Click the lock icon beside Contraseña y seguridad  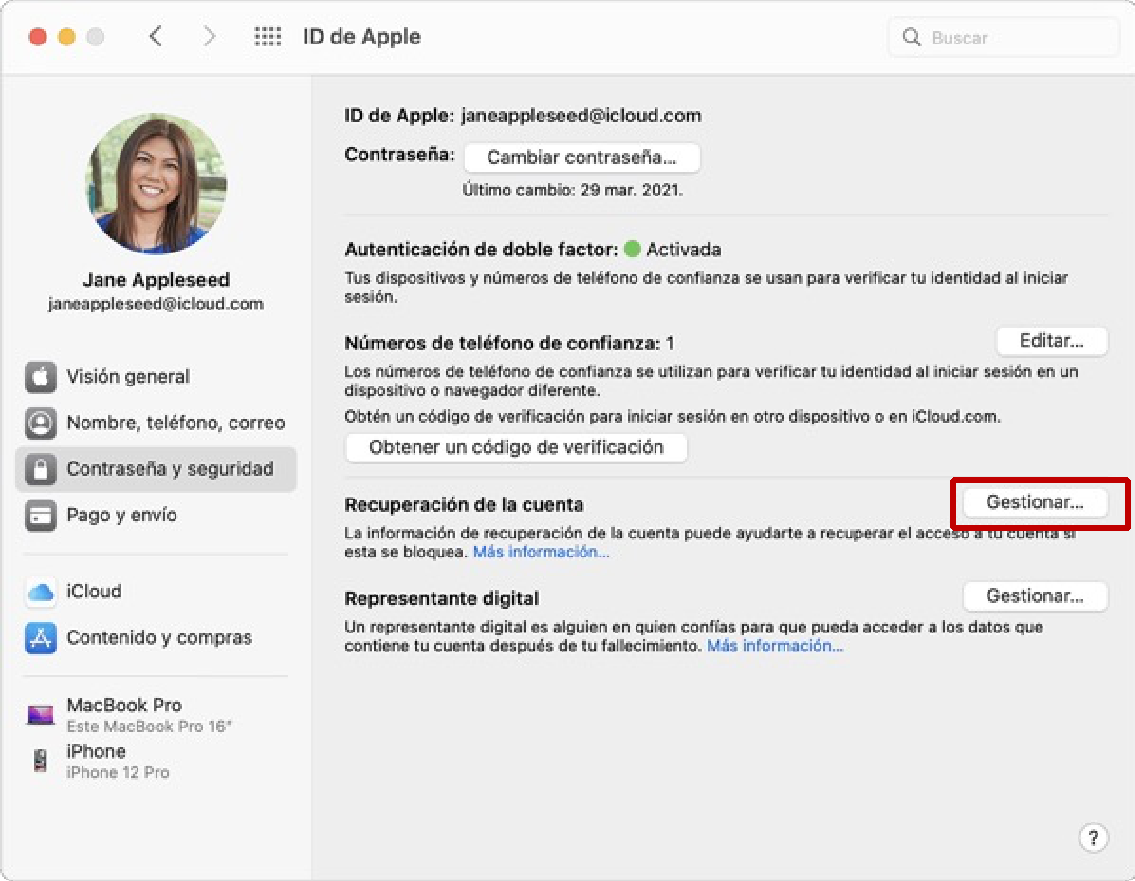pyautogui.click(x=41, y=469)
